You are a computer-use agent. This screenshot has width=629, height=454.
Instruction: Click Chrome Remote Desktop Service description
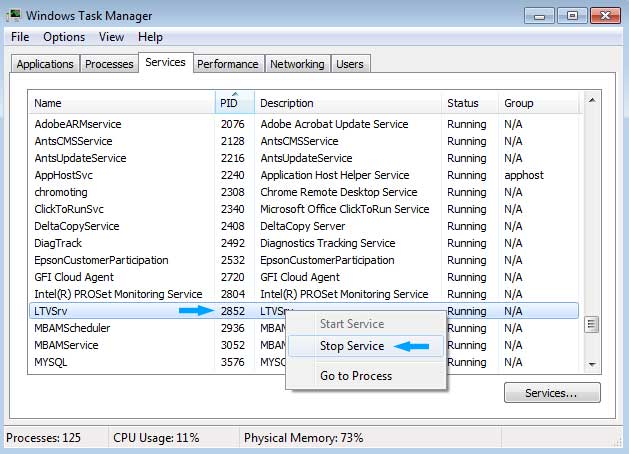[339, 192]
